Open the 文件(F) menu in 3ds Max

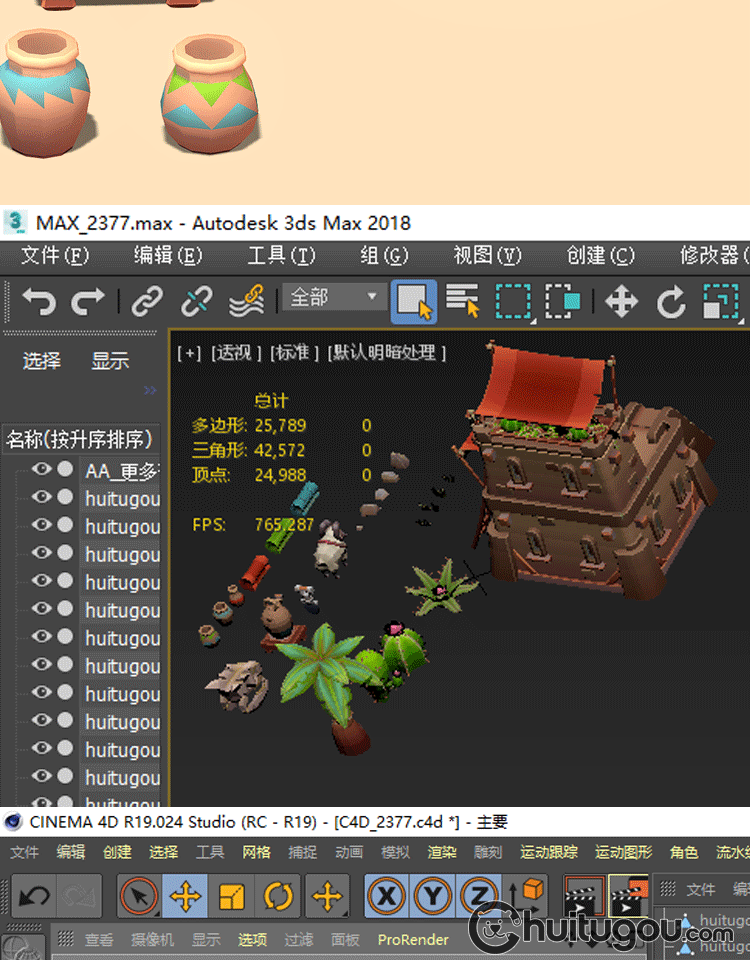(55, 256)
